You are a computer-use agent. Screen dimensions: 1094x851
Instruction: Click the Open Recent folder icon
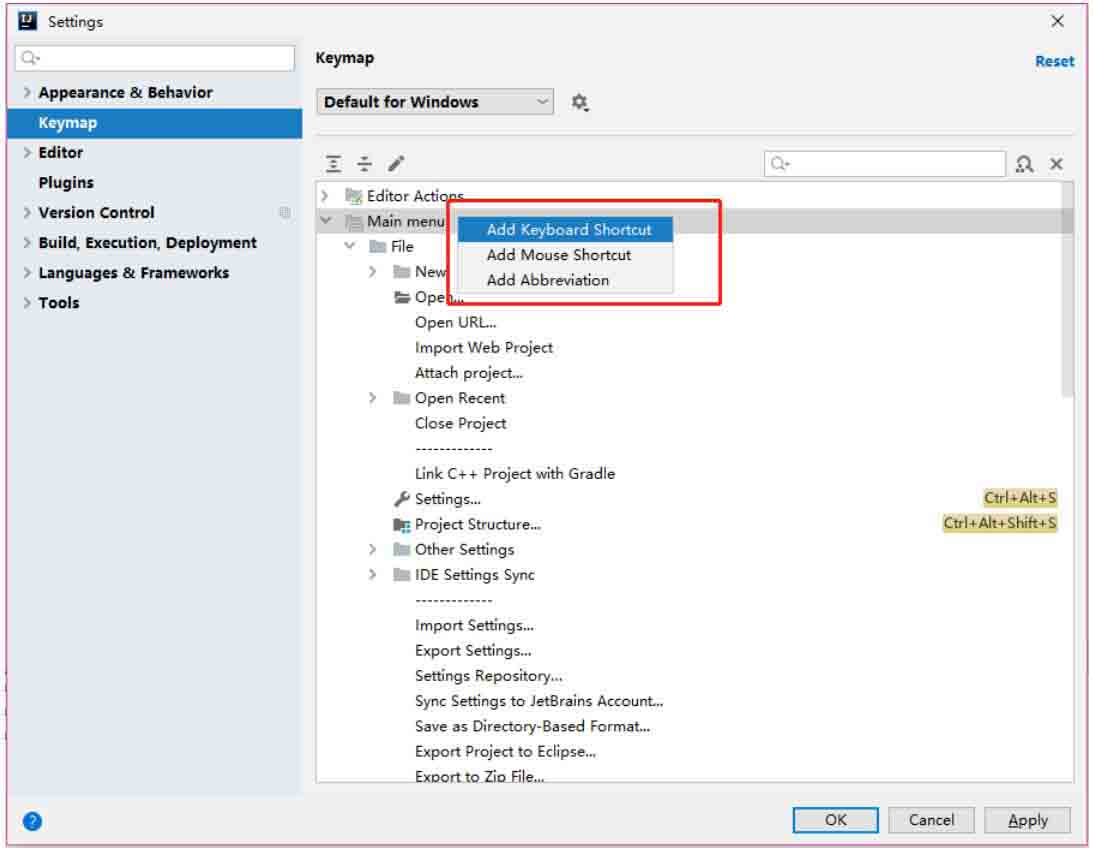[401, 398]
